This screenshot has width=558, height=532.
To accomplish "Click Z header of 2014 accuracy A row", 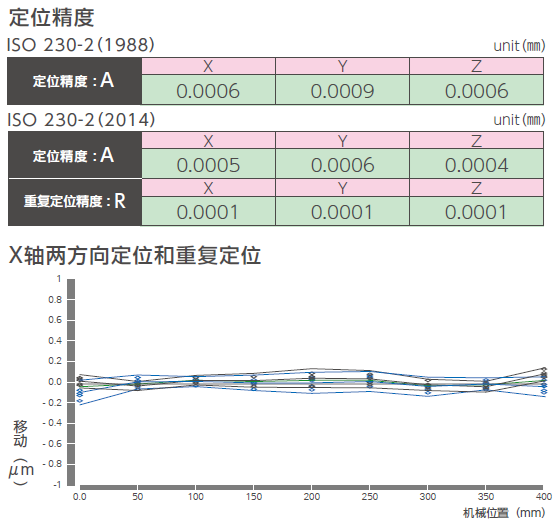I will (x=477, y=141).
